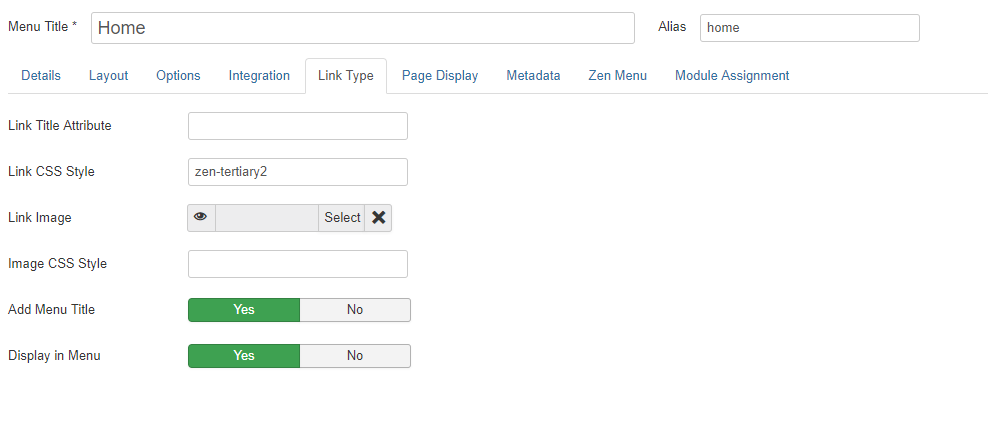This screenshot has height=437, width=988.
Task: Go to the Zen Menu tab
Action: pos(618,76)
